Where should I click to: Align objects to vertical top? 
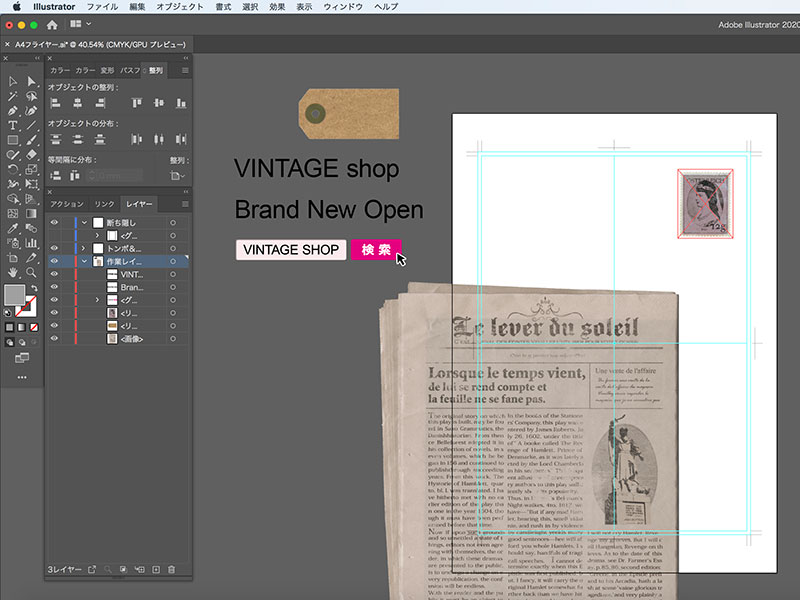point(137,103)
